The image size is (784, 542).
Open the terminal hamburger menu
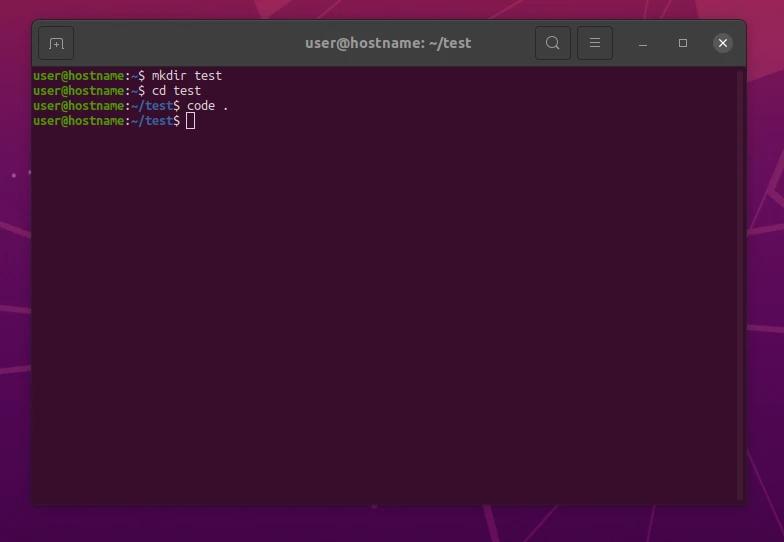coord(594,44)
